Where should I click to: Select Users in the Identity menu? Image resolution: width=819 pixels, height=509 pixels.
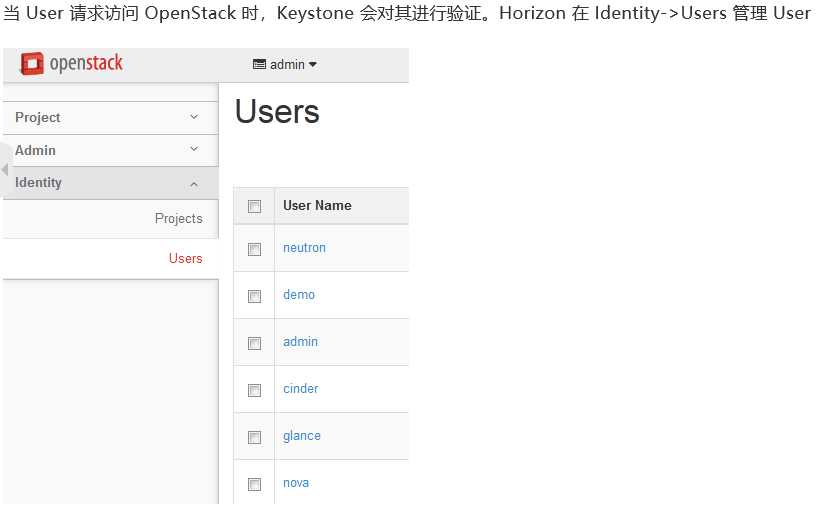185,258
